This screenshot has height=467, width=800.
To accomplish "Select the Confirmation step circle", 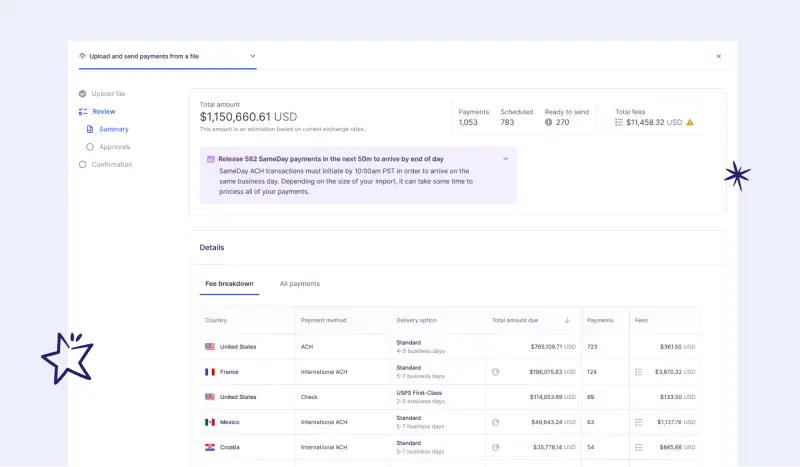I will click(x=83, y=164).
